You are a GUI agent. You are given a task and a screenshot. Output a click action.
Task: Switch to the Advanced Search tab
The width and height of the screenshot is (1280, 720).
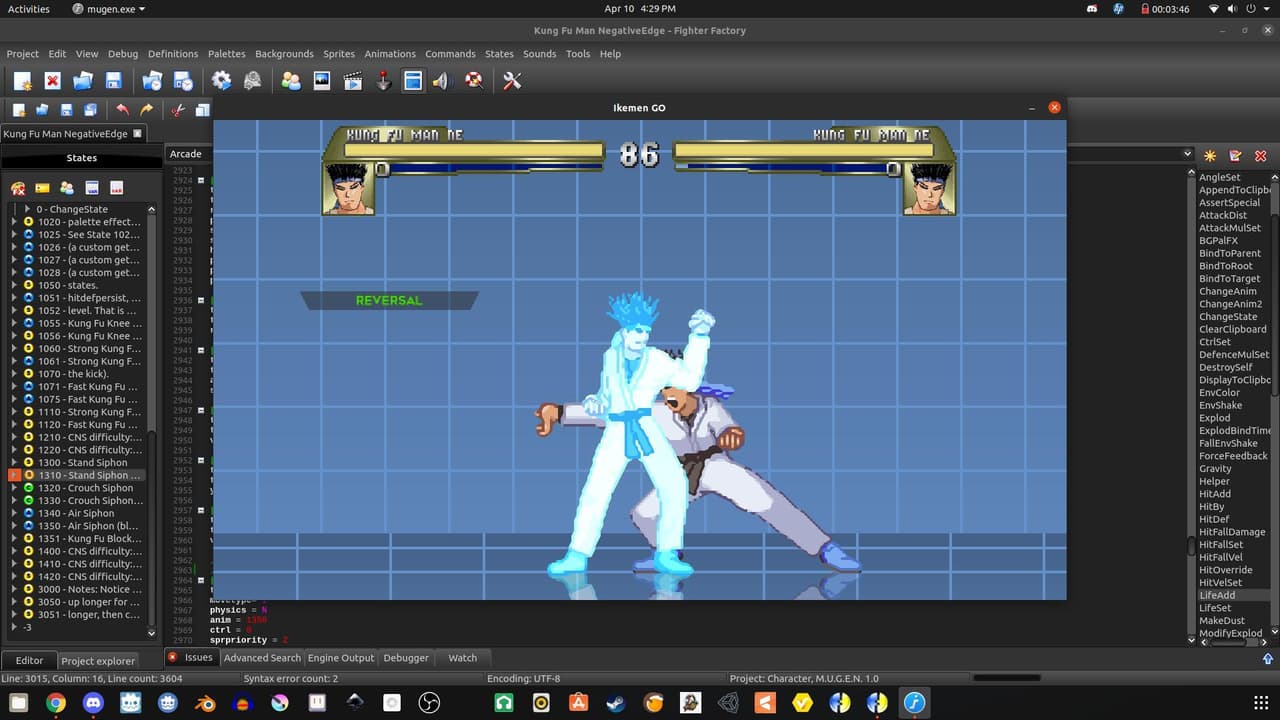(x=262, y=658)
